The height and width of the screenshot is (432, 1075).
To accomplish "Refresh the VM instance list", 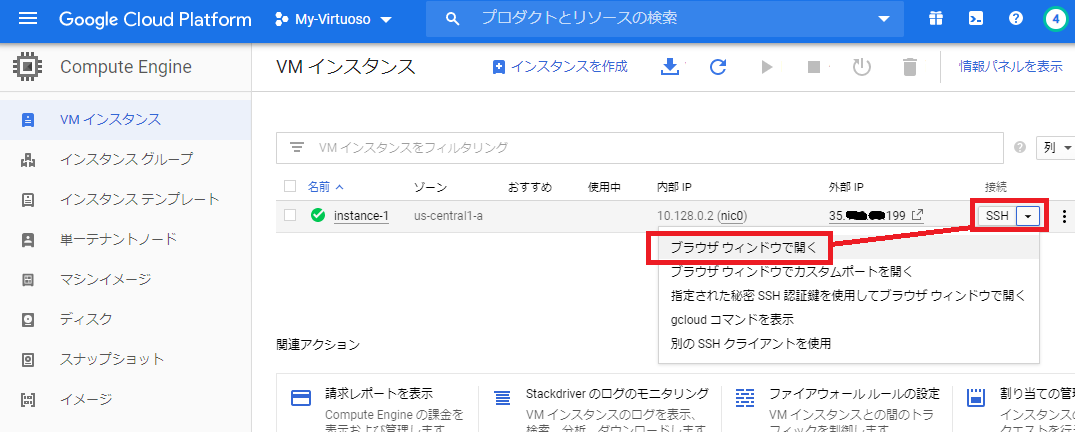I will coord(718,67).
